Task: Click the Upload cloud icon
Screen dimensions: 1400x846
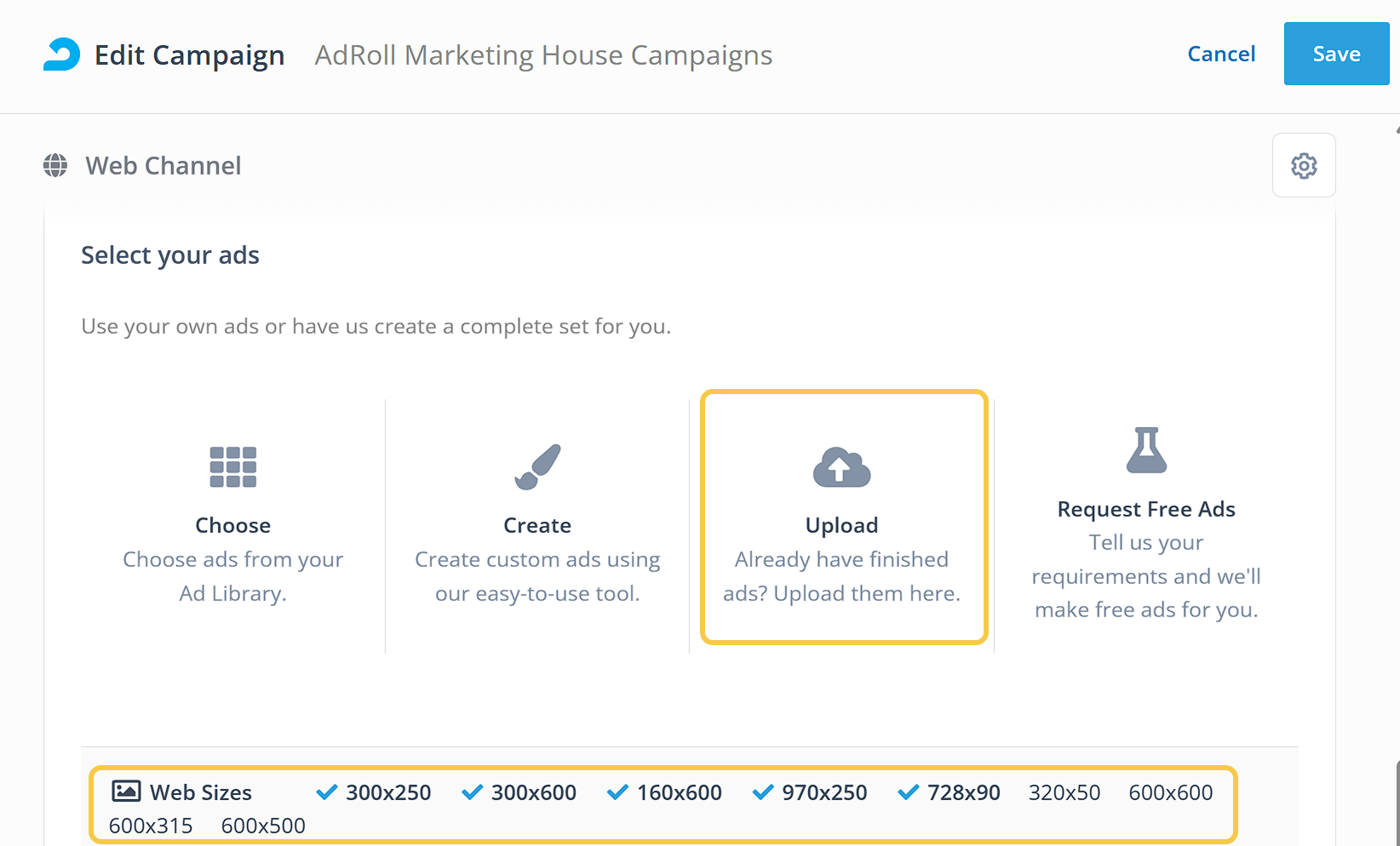Action: (x=841, y=466)
